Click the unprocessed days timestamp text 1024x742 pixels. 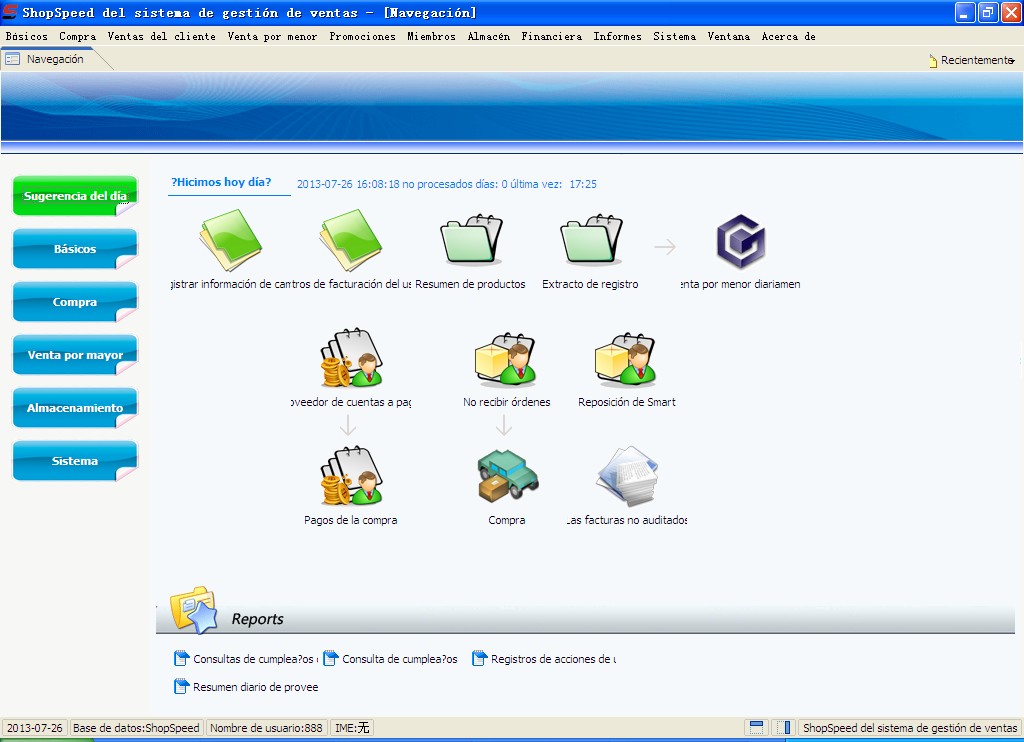coord(447,184)
